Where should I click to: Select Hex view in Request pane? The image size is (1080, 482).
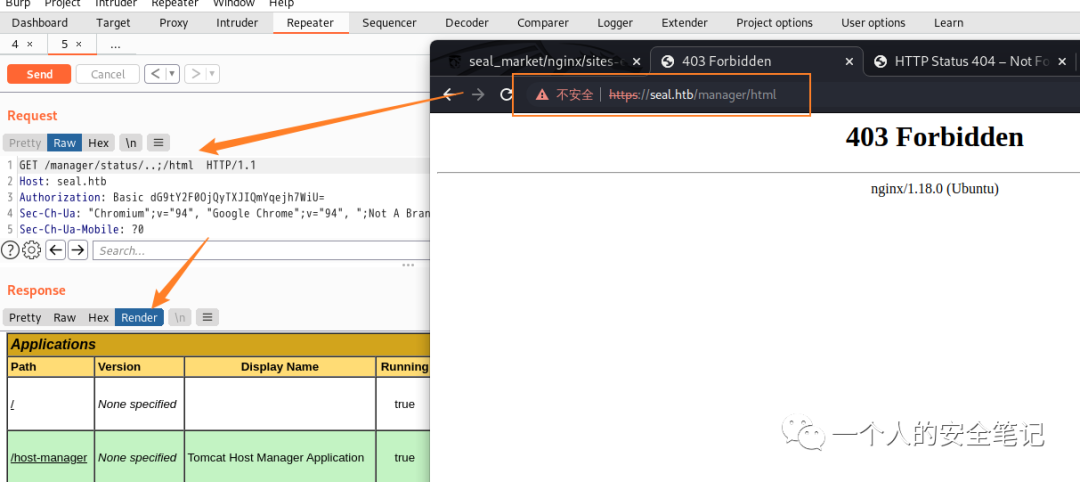click(x=98, y=143)
